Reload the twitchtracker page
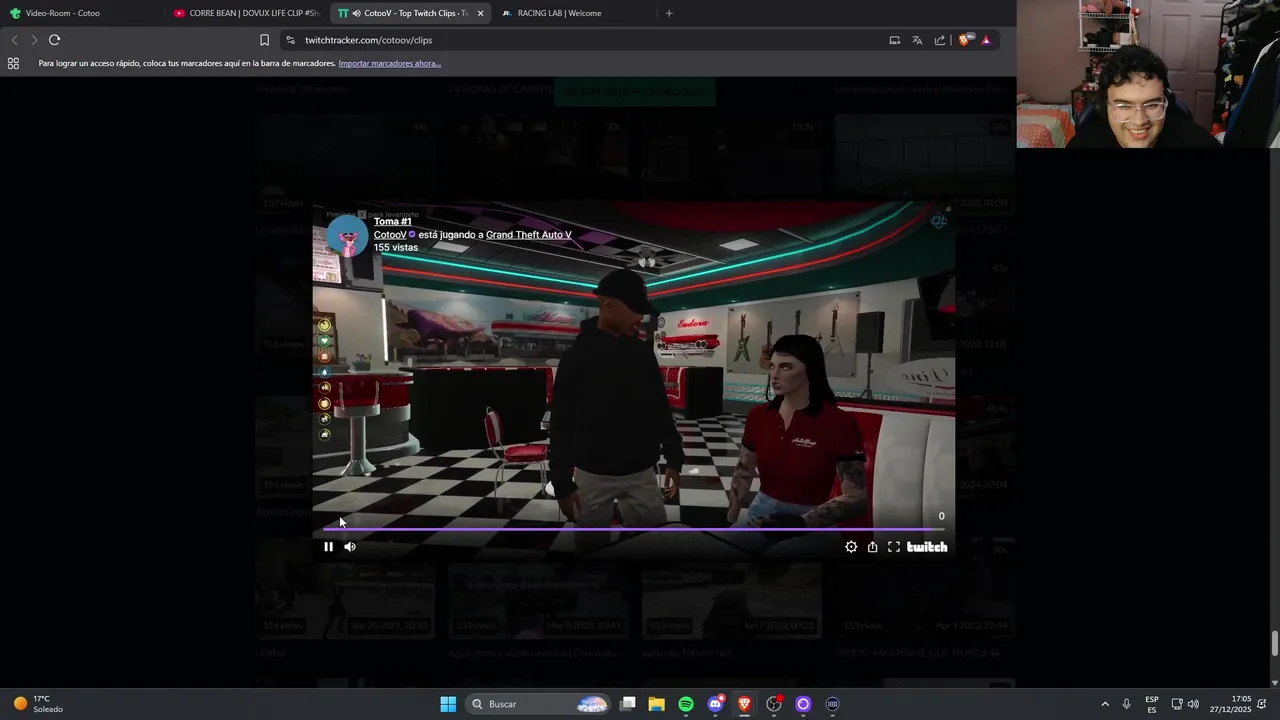Image resolution: width=1280 pixels, height=720 pixels. [54, 40]
